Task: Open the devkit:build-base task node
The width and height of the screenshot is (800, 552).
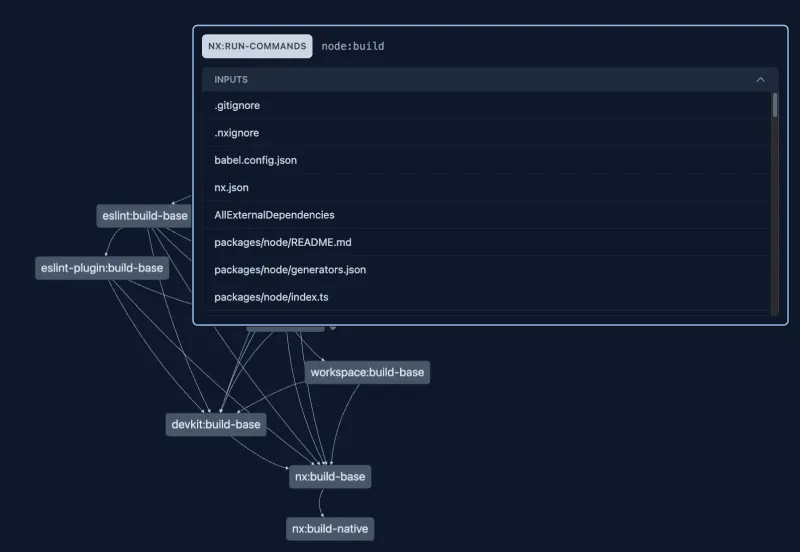Action: 216,424
